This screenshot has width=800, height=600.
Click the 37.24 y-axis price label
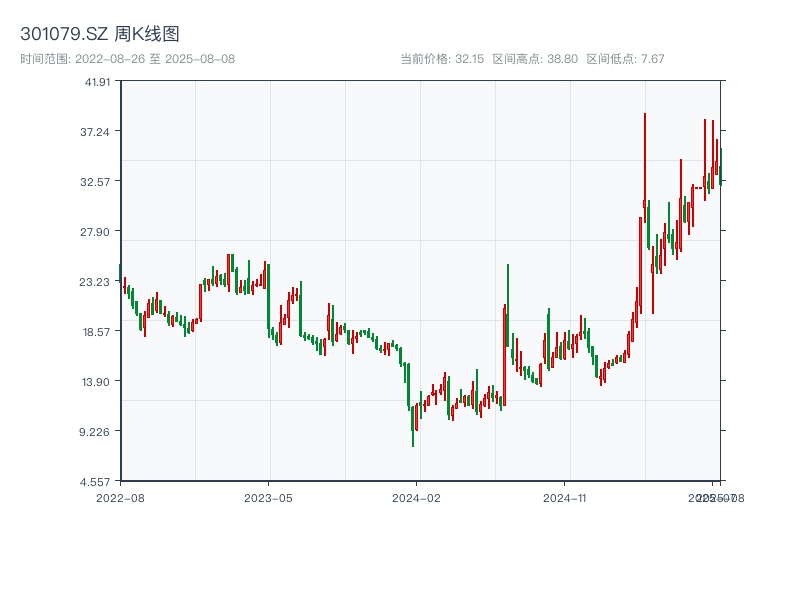point(97,132)
